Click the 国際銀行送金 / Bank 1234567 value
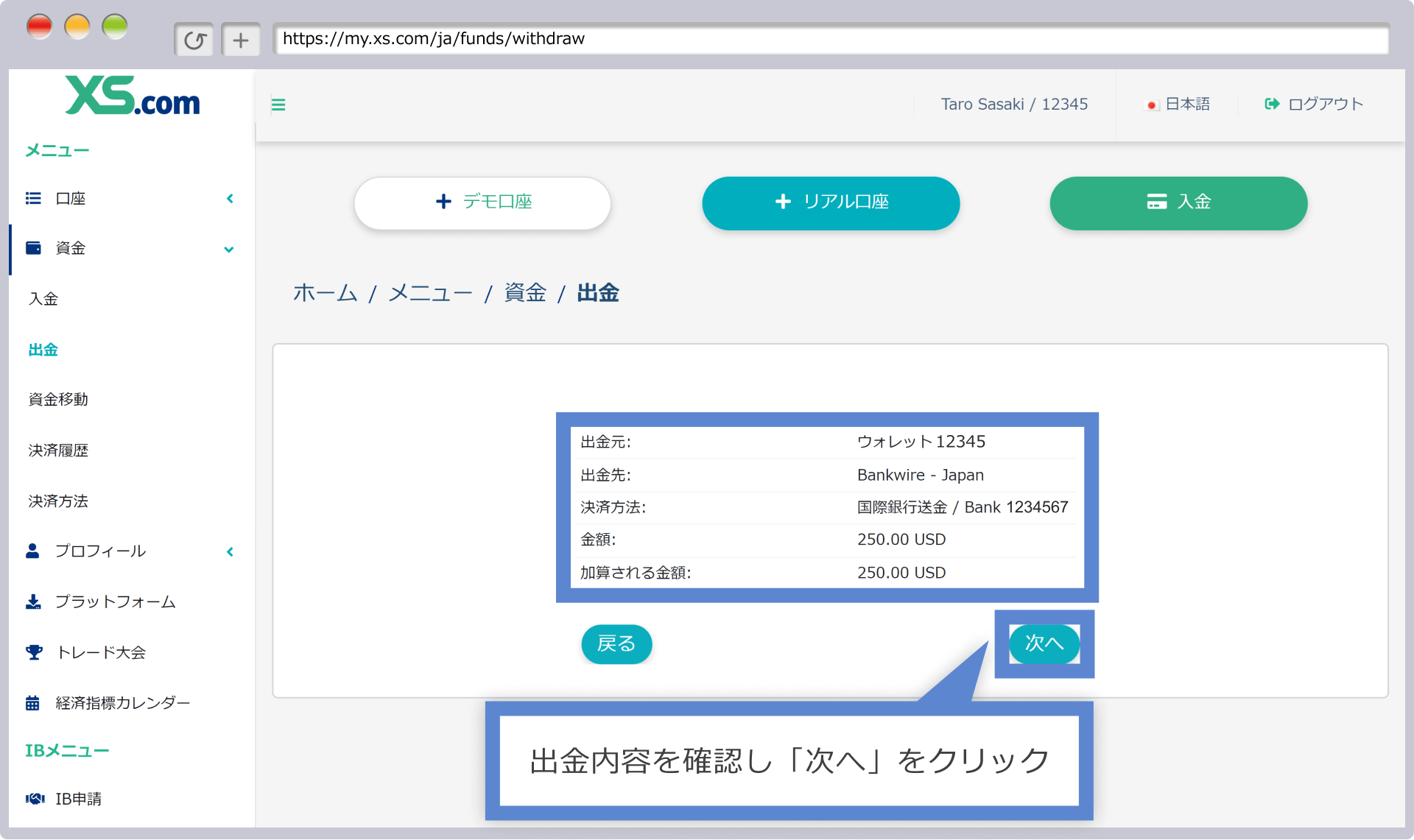1414x840 pixels. tap(963, 507)
